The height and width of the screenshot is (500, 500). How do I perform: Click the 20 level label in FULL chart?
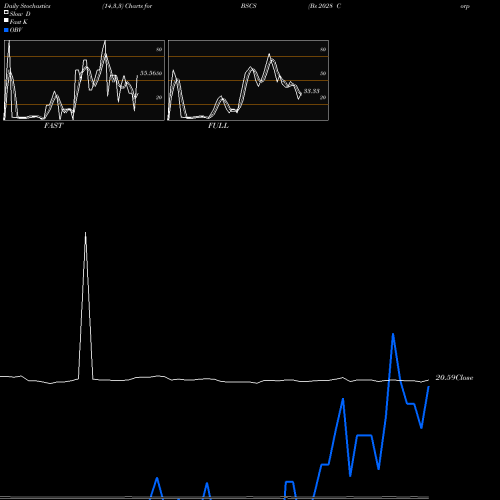pos(323,97)
